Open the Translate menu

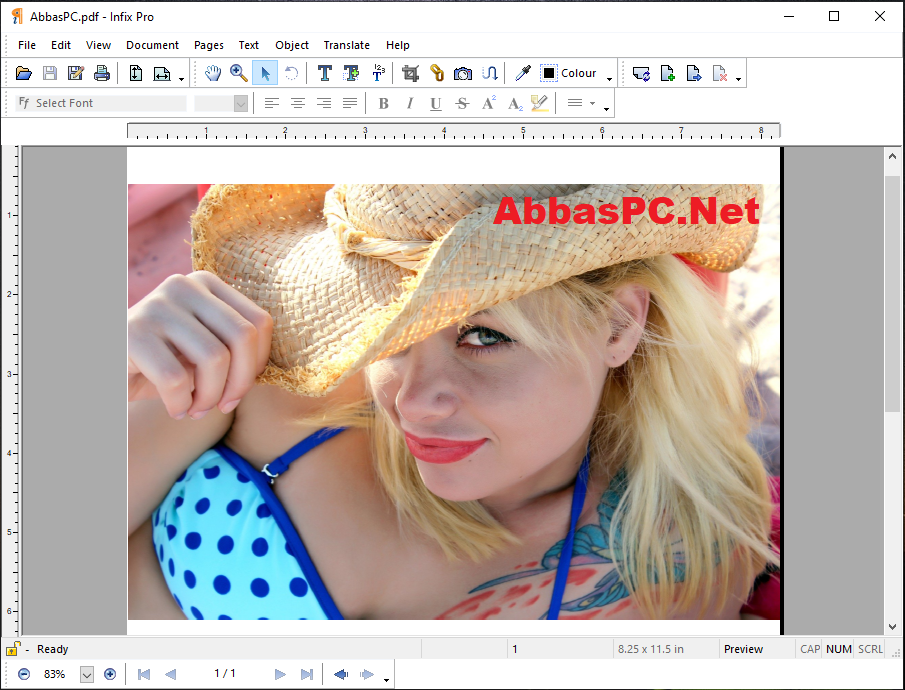pos(346,45)
